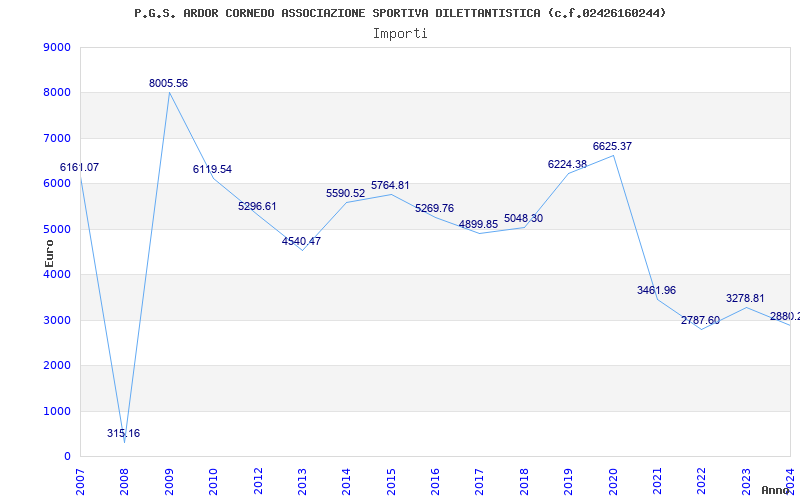Viewport: 800px width, 500px height.
Task: Select data label 3461.96
Action: pos(657,290)
